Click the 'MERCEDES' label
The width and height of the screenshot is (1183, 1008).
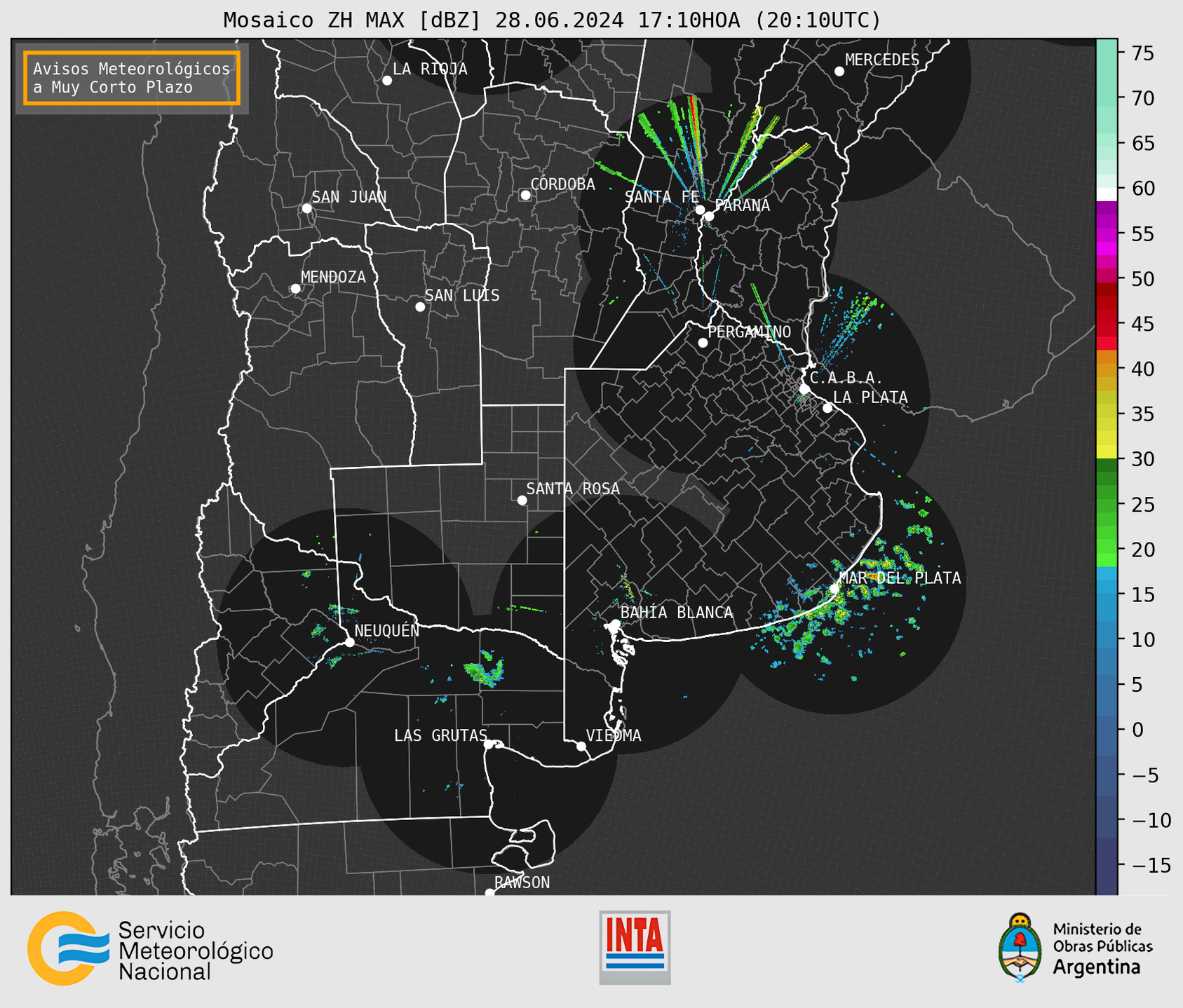pyautogui.click(x=882, y=60)
